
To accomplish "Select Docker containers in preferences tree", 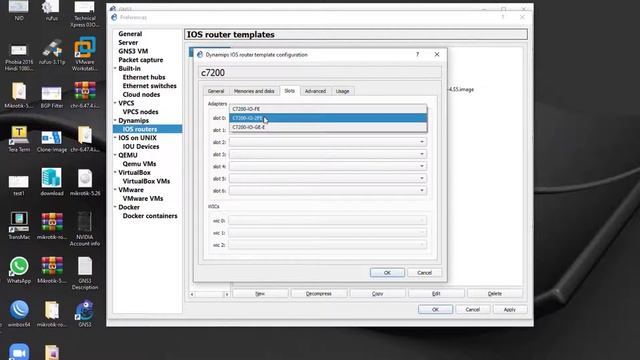I will pos(150,216).
